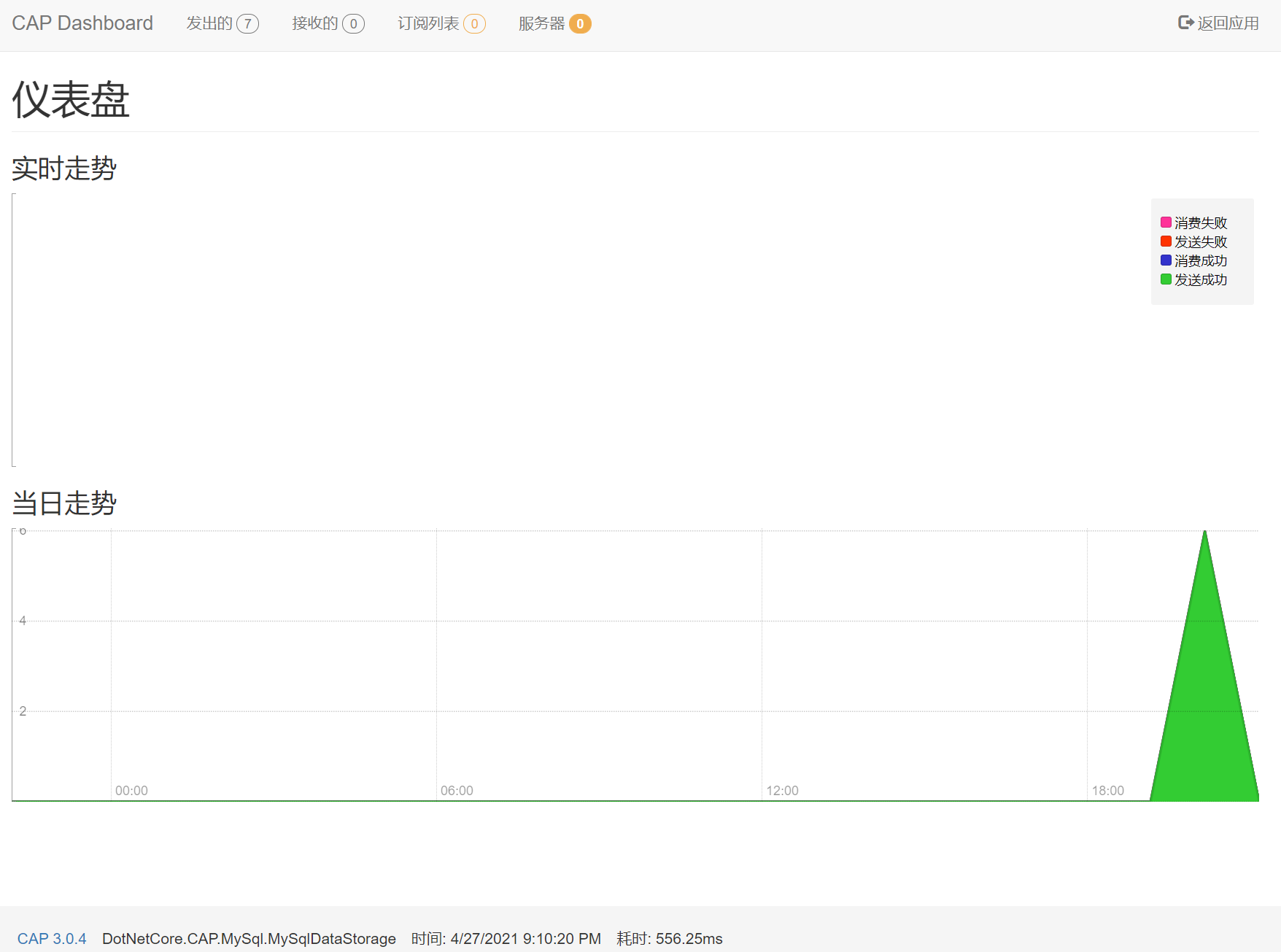The width and height of the screenshot is (1281, 952).
Task: Open the 接收的 (received) tab
Action: [x=328, y=24]
